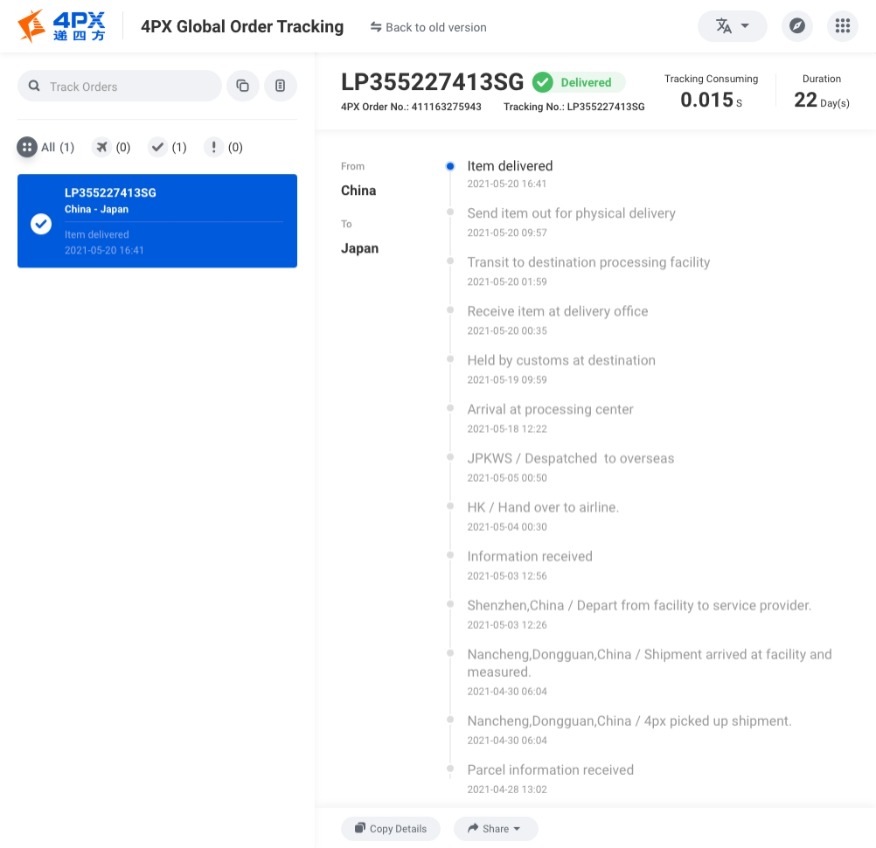
Task: Click Receive item at delivery office
Action: pos(558,311)
